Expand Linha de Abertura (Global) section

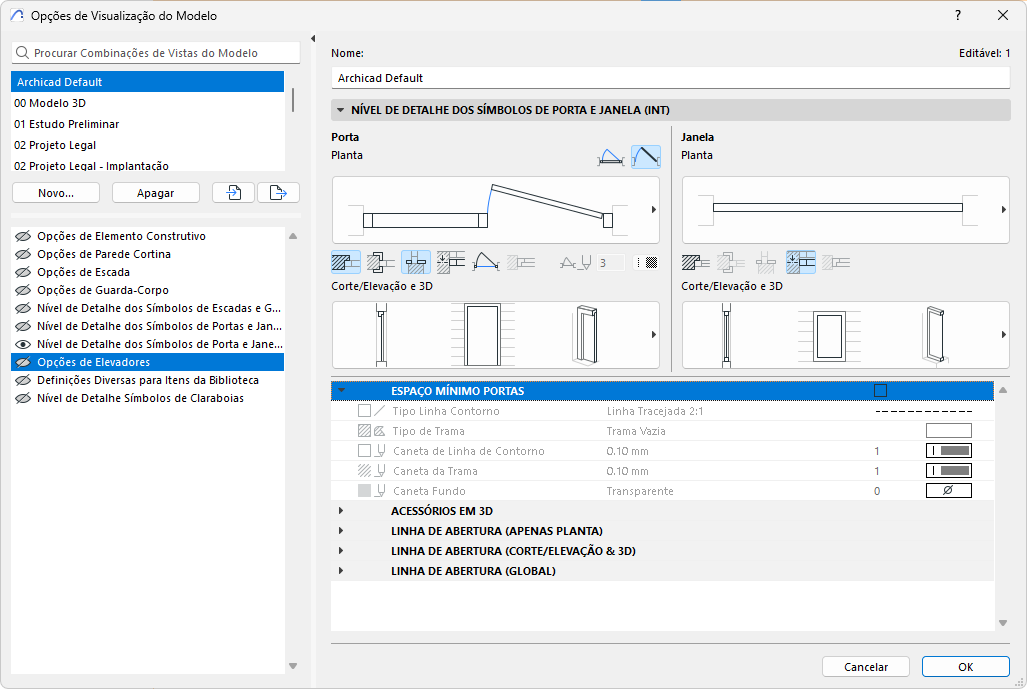tap(341, 571)
